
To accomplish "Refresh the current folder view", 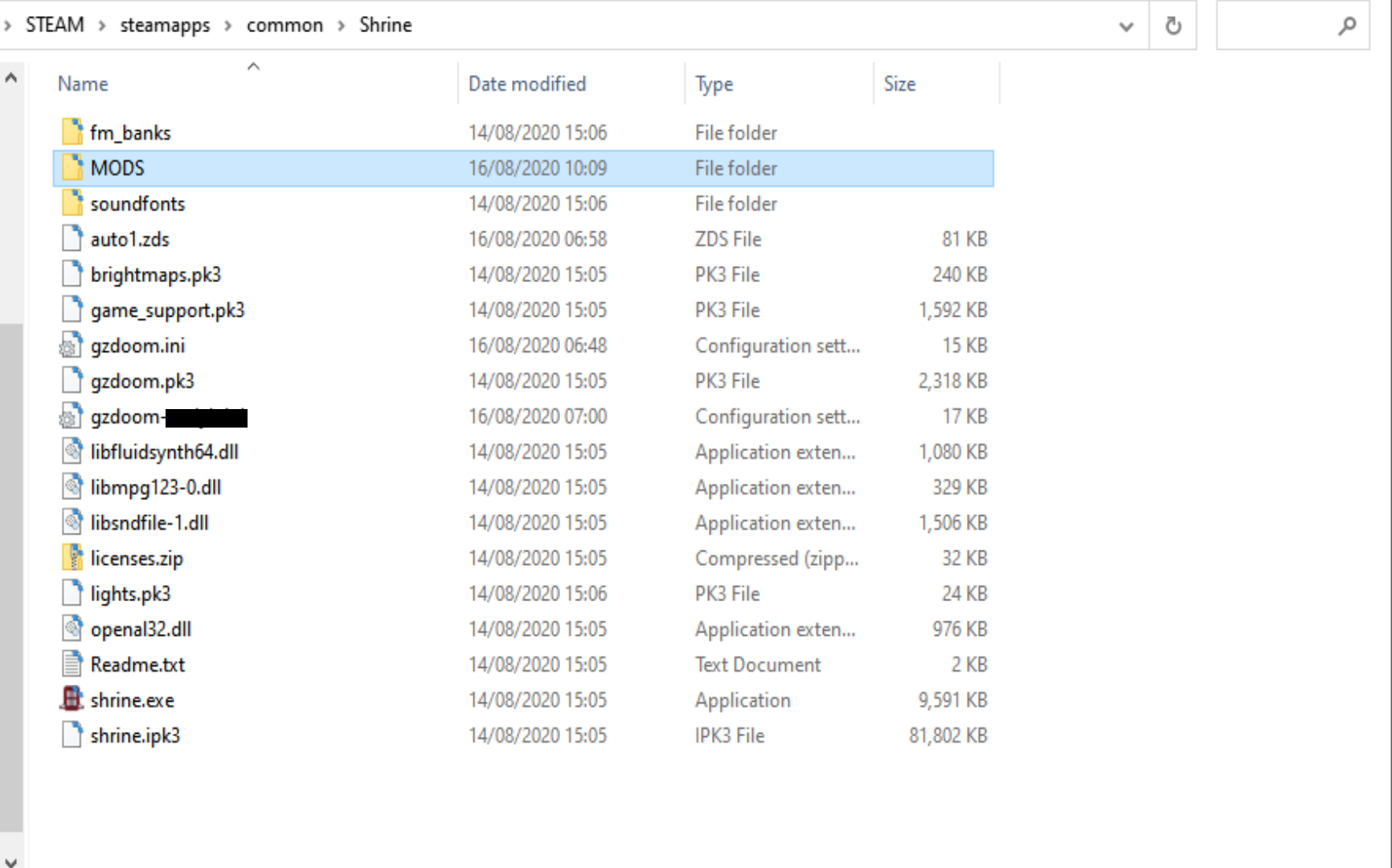I will [1173, 26].
